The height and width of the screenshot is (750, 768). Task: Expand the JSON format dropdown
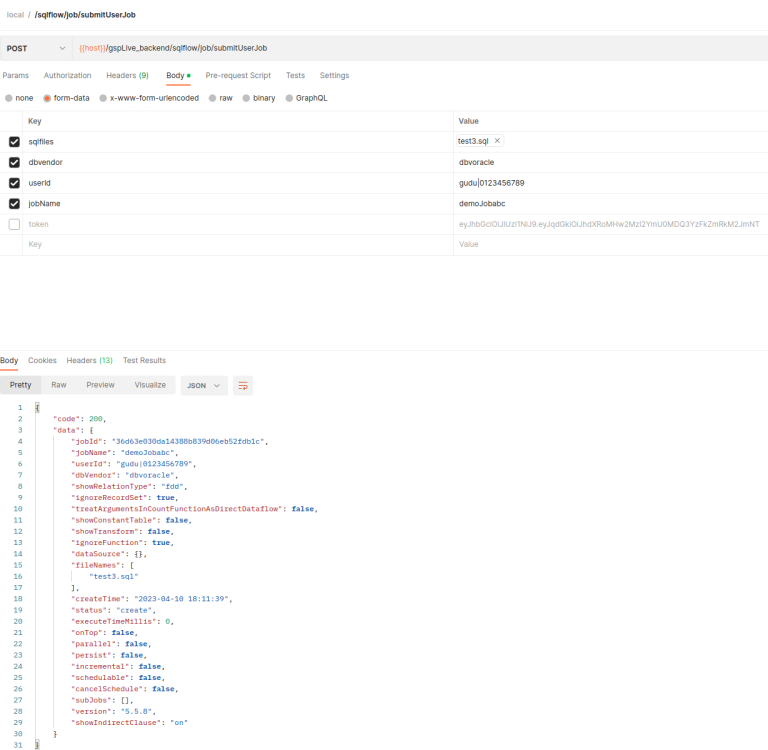[x=203, y=385]
